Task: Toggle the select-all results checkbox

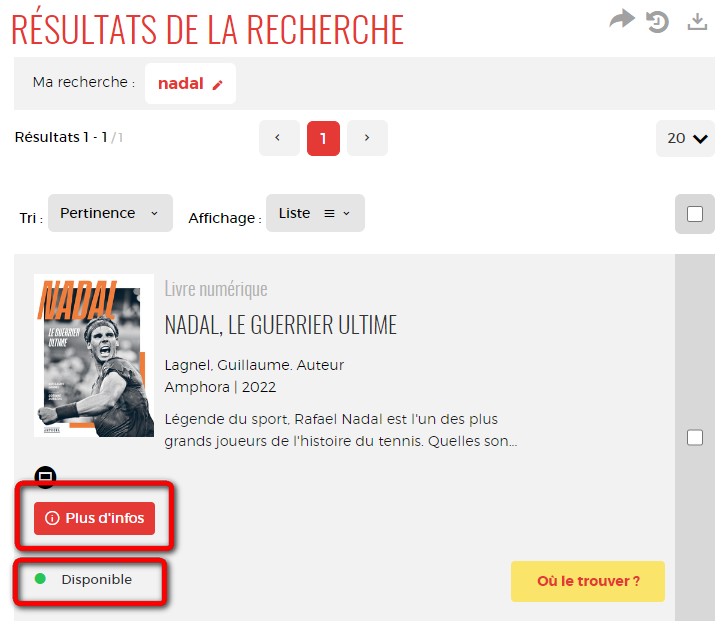Action: pos(695,214)
